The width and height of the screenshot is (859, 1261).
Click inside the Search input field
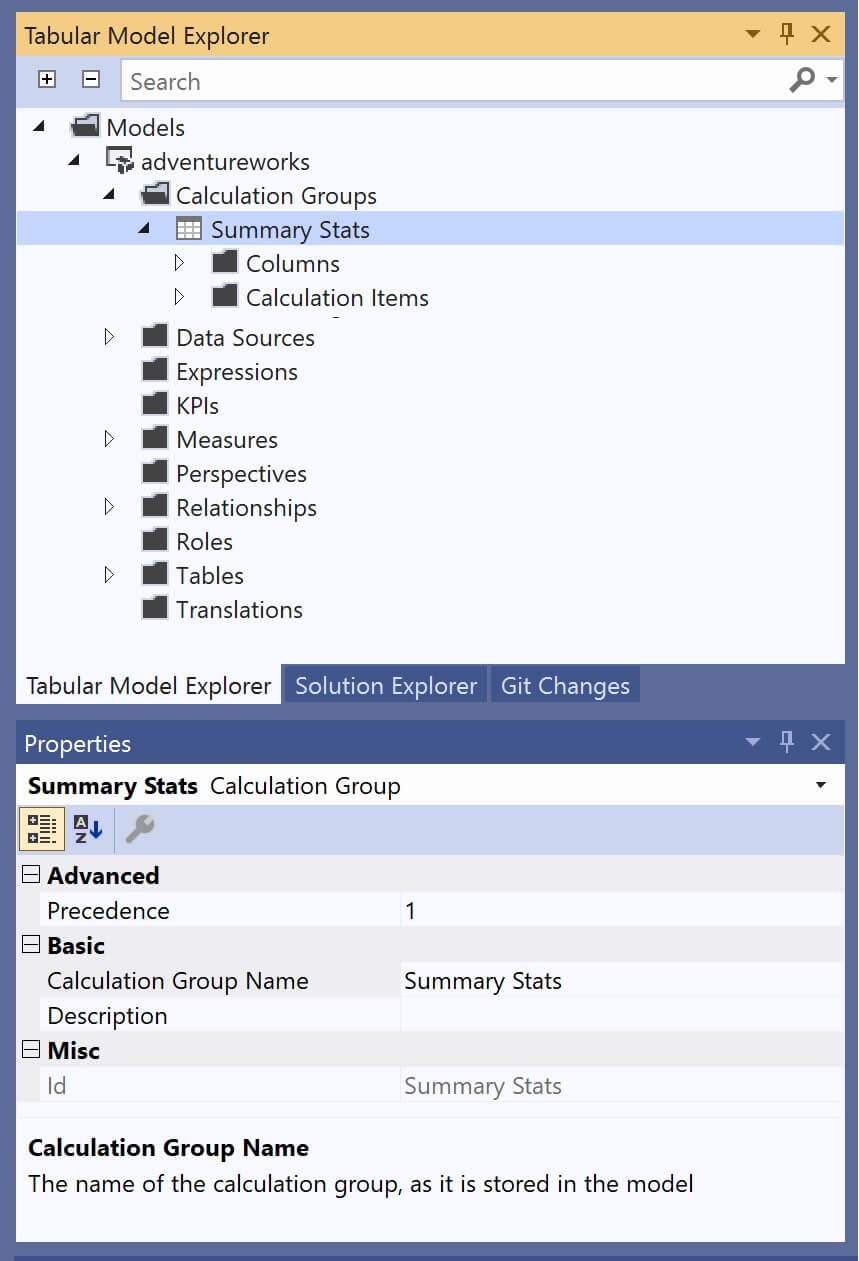point(400,80)
